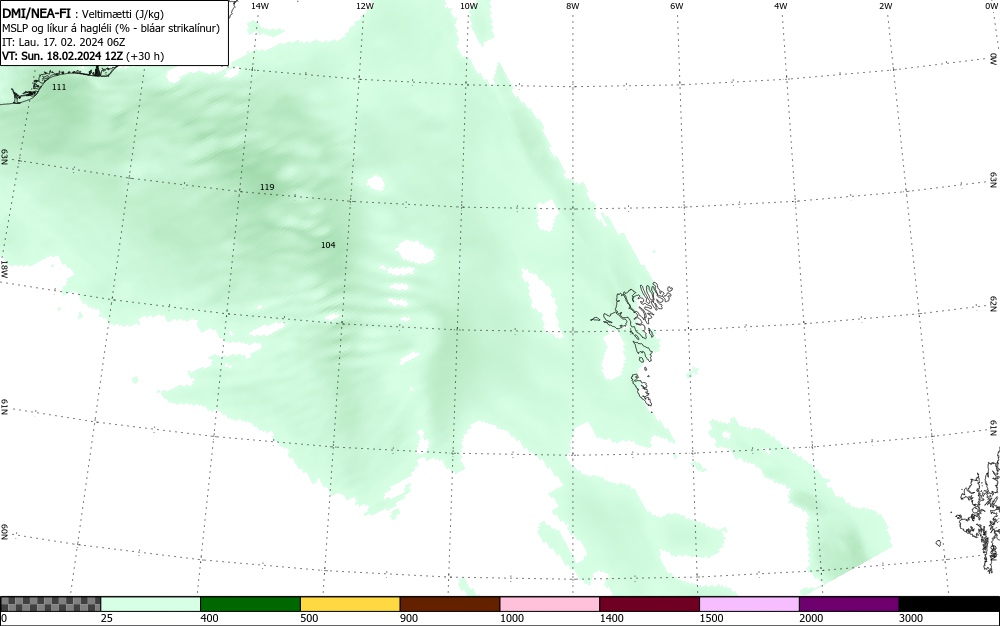Select the purple 2000–3000 legend swatch

coord(849,604)
